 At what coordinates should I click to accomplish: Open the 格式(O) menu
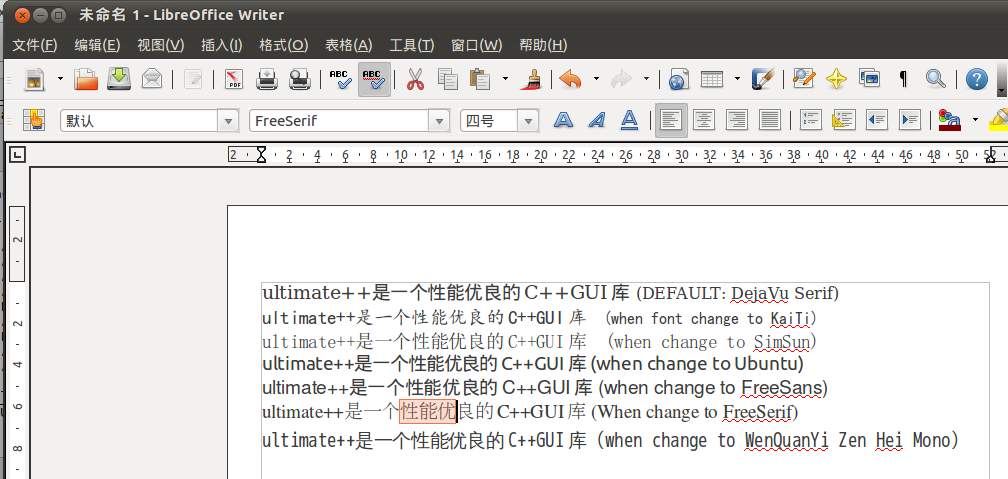coord(283,45)
